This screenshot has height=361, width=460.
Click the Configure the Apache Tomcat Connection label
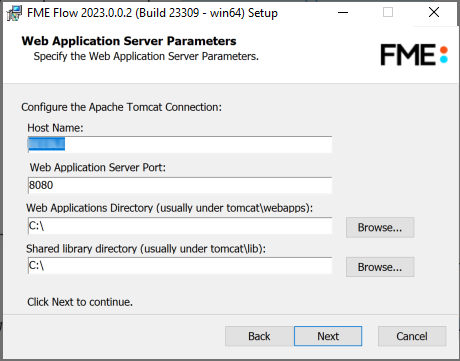(x=121, y=107)
